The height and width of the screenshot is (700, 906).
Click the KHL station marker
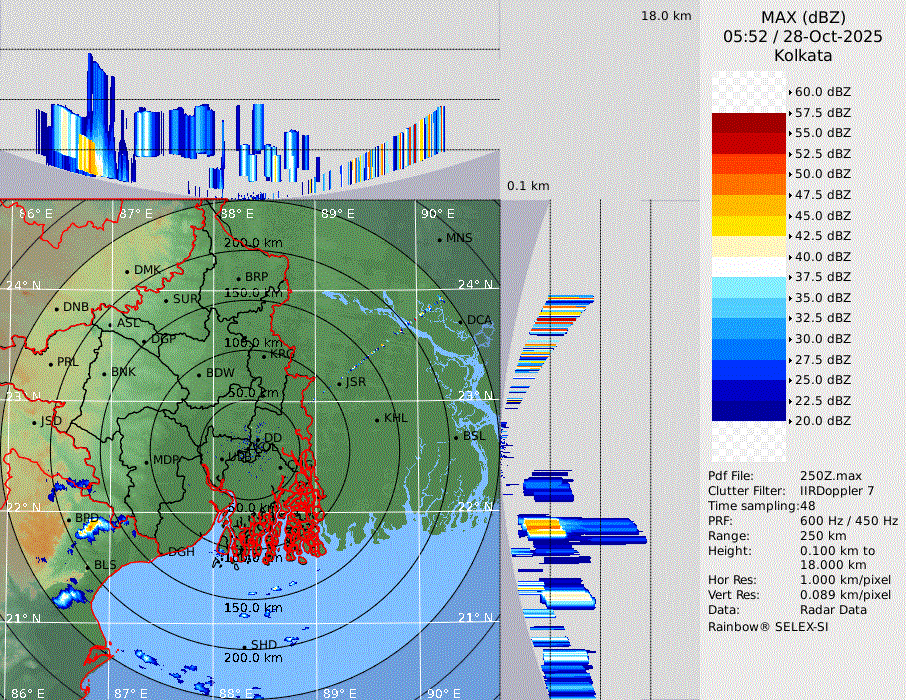pyautogui.click(x=377, y=419)
